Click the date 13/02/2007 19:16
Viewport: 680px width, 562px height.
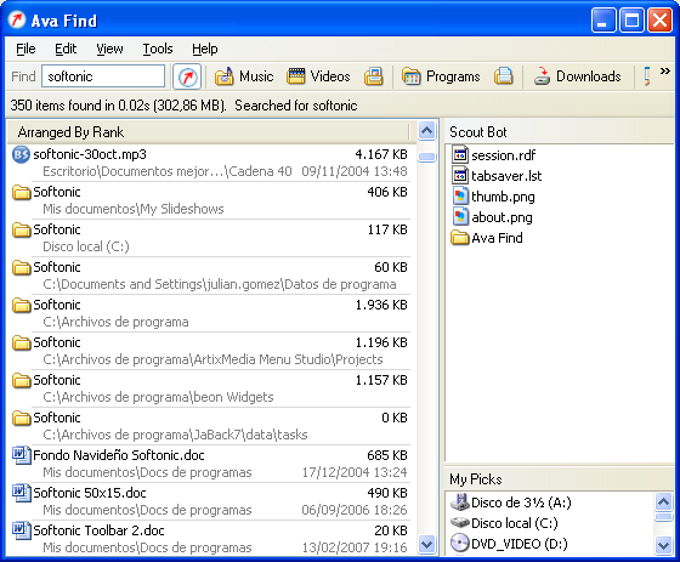[x=355, y=548]
